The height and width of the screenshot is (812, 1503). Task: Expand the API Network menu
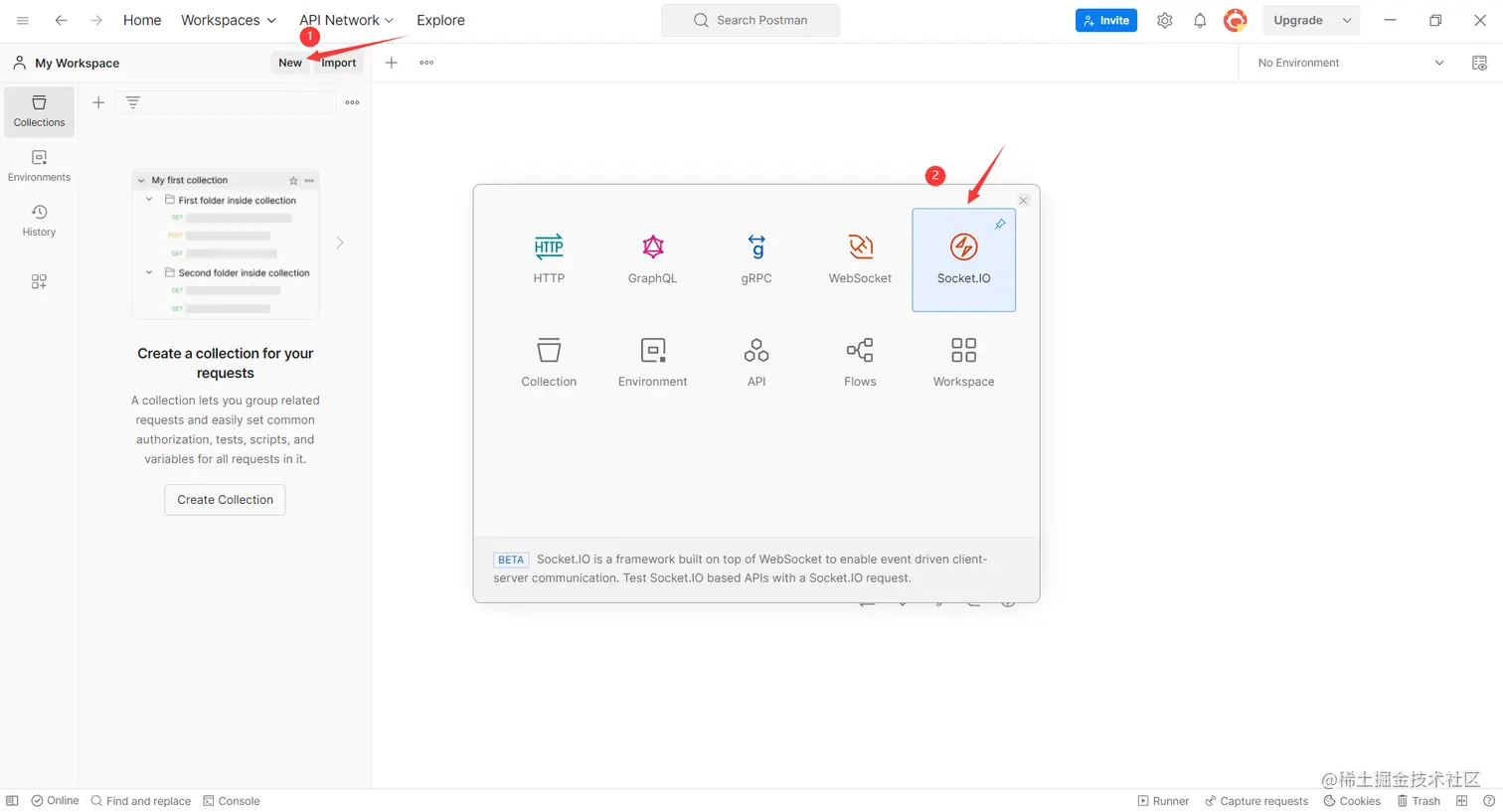(x=347, y=20)
